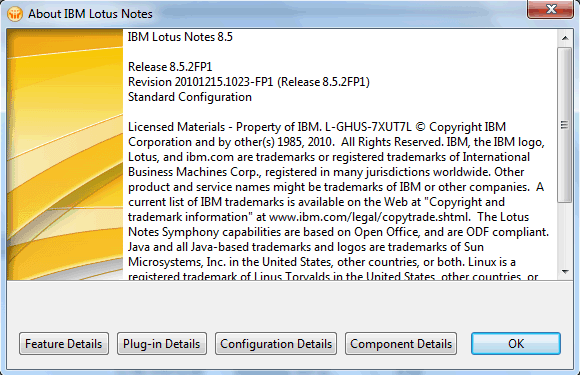This screenshot has height=375, width=580.
Task: Click the Lotus Notes icon in title bar
Action: click(15, 14)
